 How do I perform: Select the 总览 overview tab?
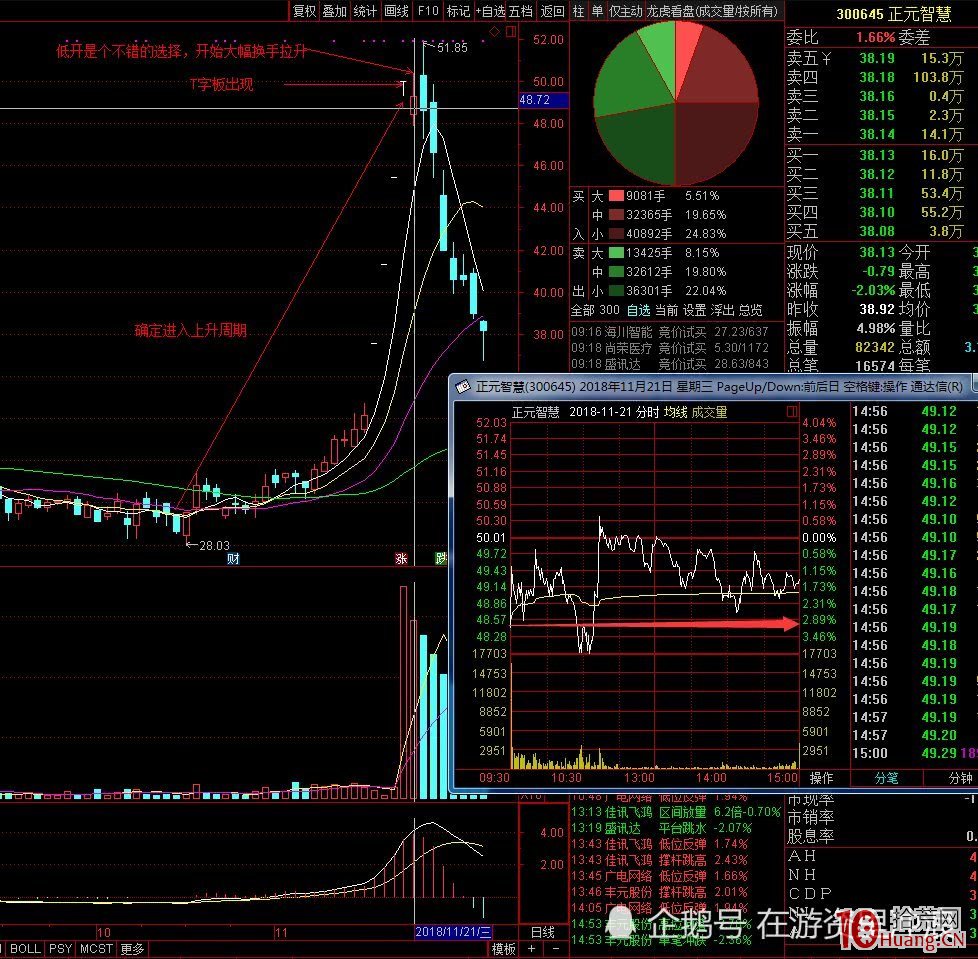coord(750,310)
